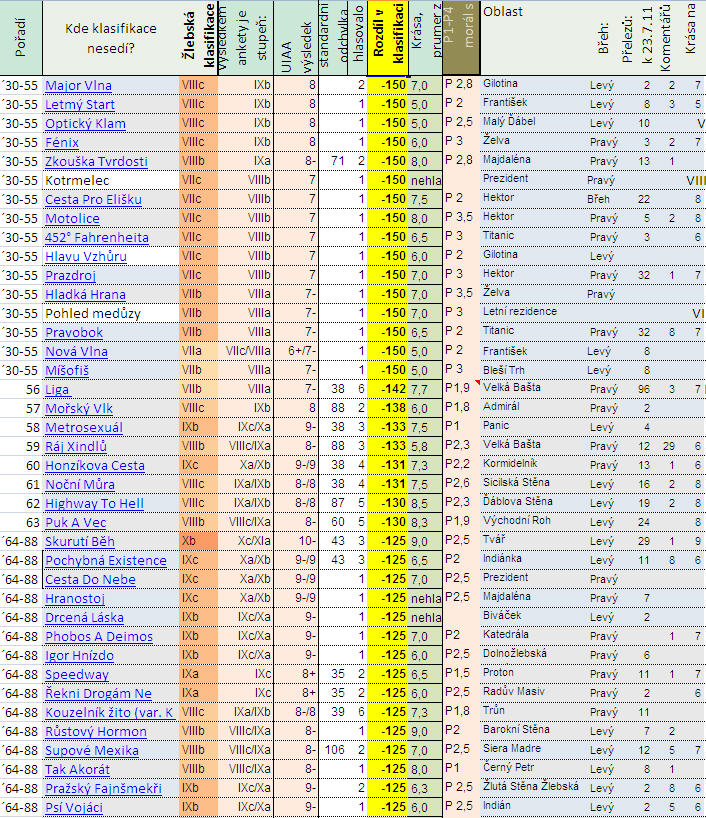
Task: Open the Major Vlna route link
Action: [x=78, y=86]
